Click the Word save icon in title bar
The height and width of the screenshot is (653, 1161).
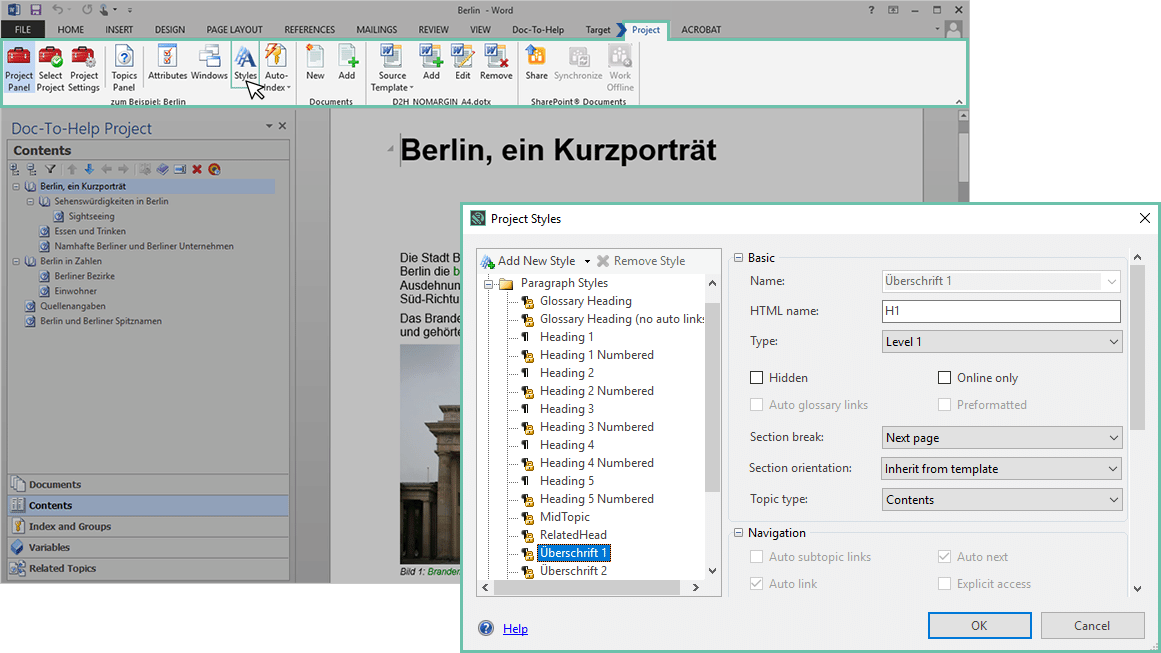pos(36,10)
